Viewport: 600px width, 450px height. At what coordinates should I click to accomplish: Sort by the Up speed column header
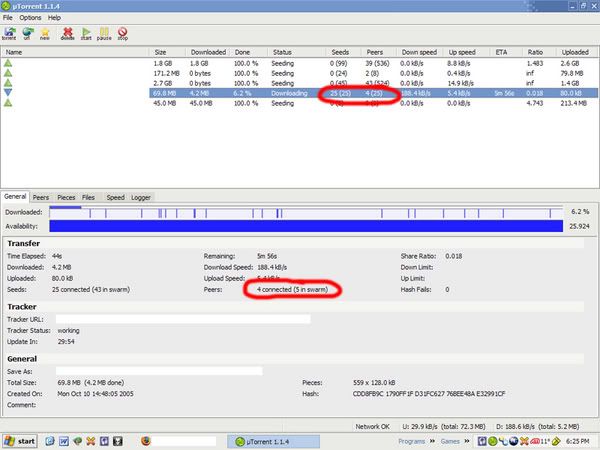pyautogui.click(x=466, y=52)
